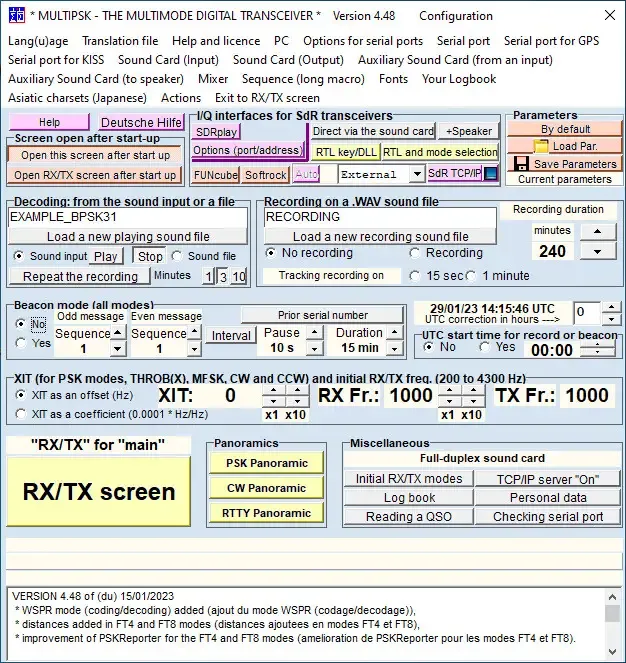626x663 pixels.
Task: Choose 1 minute tracking recording
Action: (x=471, y=276)
